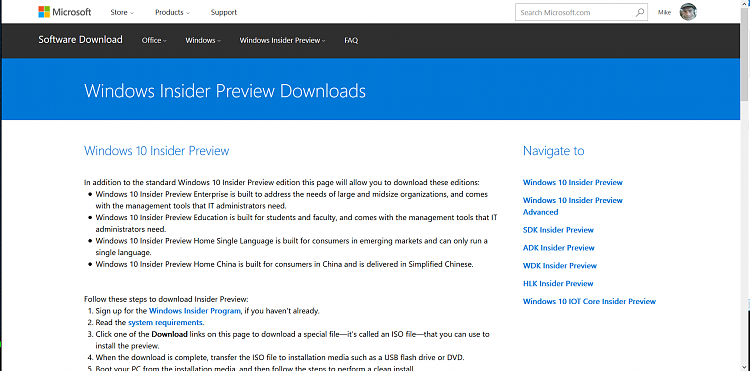Click the Home China bullet text
The width and height of the screenshot is (750, 371).
tap(284, 264)
